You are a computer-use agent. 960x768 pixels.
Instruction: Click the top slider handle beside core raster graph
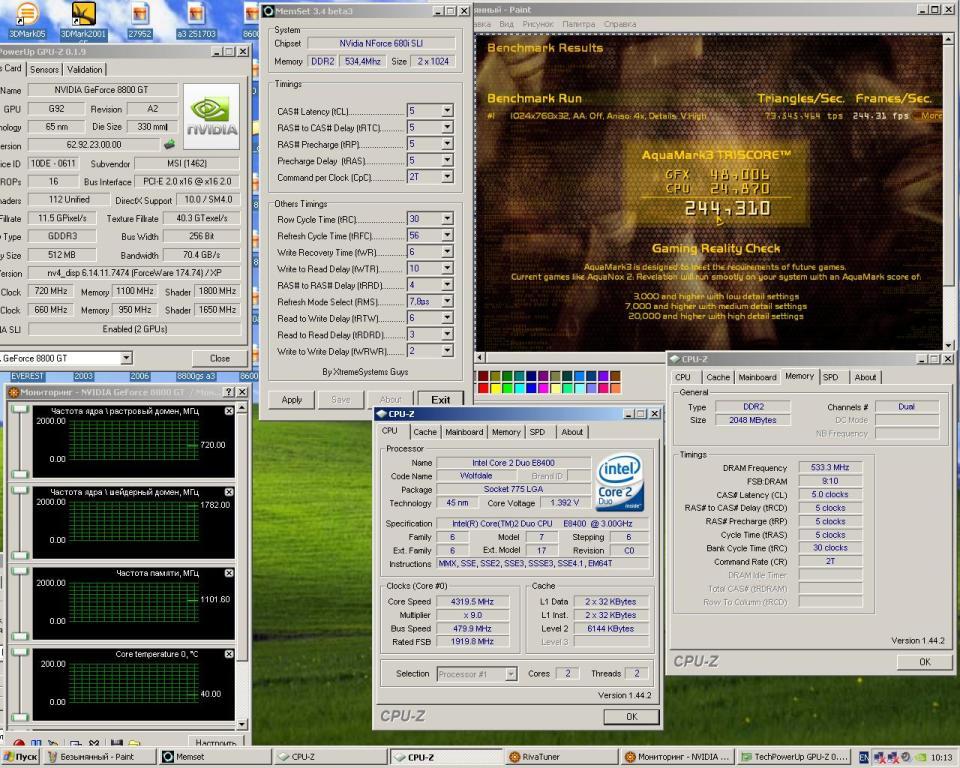coord(19,409)
